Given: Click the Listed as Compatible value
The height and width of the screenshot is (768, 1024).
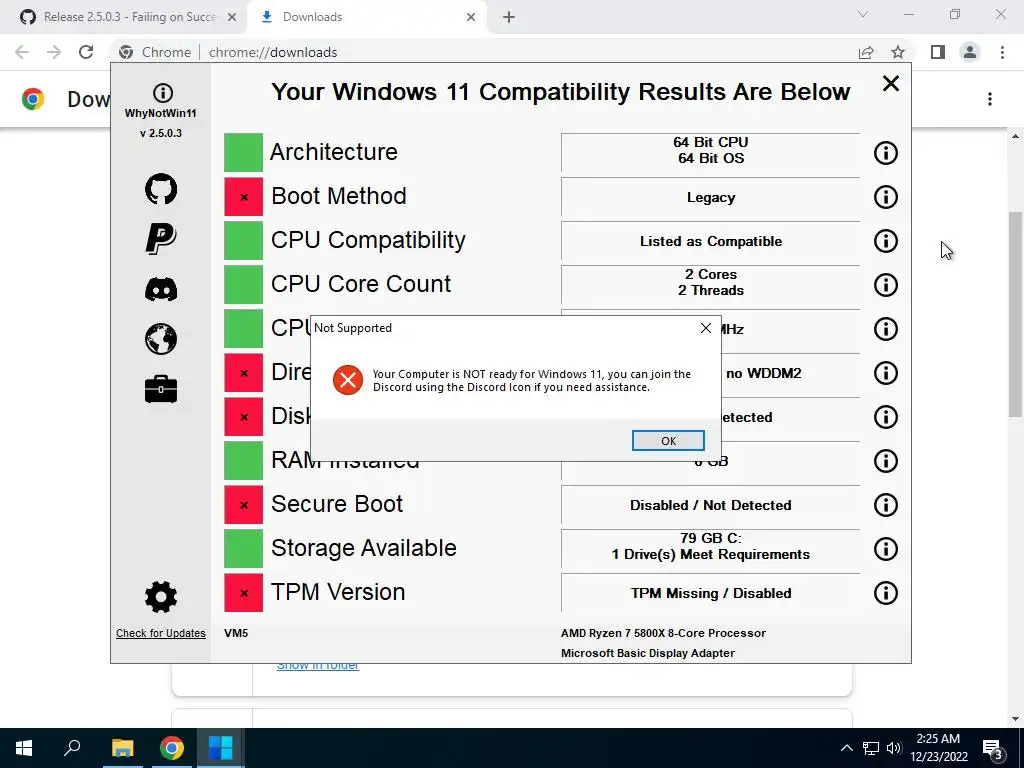Looking at the screenshot, I should tap(711, 241).
